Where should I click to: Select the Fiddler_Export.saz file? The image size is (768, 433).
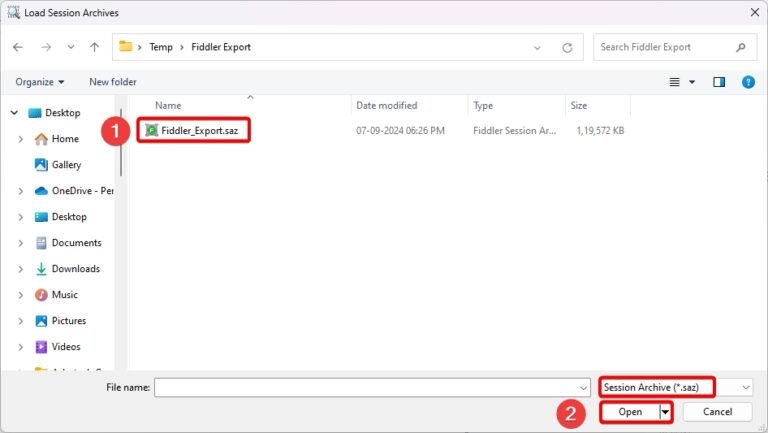point(199,130)
